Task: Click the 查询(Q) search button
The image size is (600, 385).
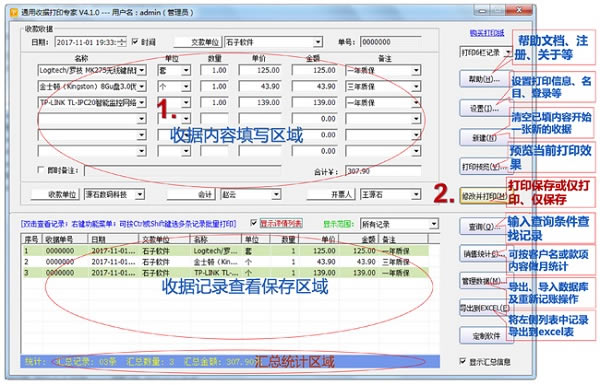Action: pyautogui.click(x=482, y=227)
